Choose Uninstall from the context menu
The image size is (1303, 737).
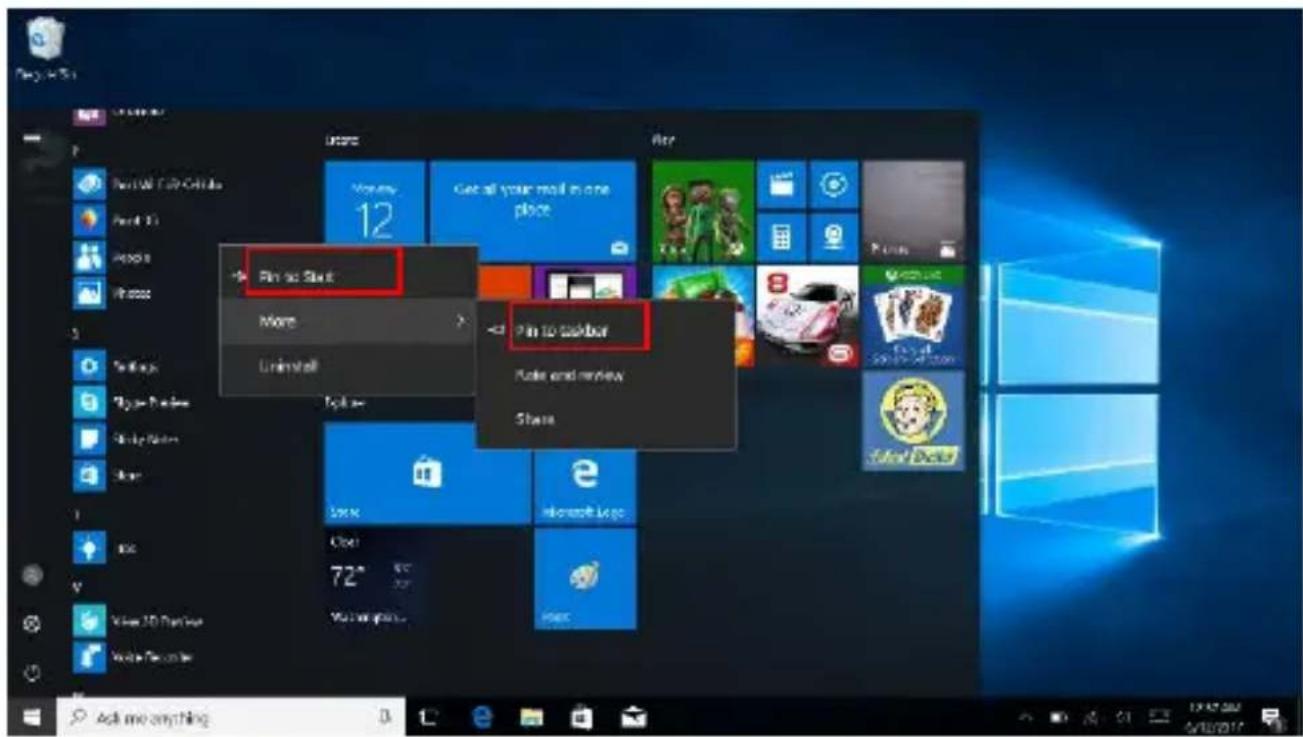(x=348, y=367)
